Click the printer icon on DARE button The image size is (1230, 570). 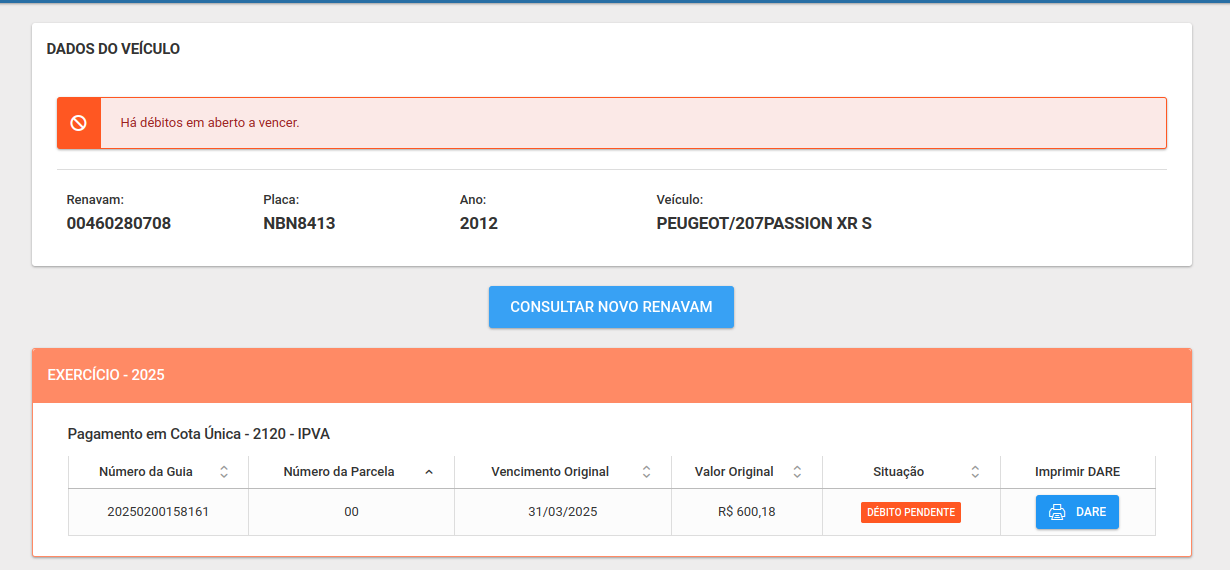pyautogui.click(x=1057, y=512)
